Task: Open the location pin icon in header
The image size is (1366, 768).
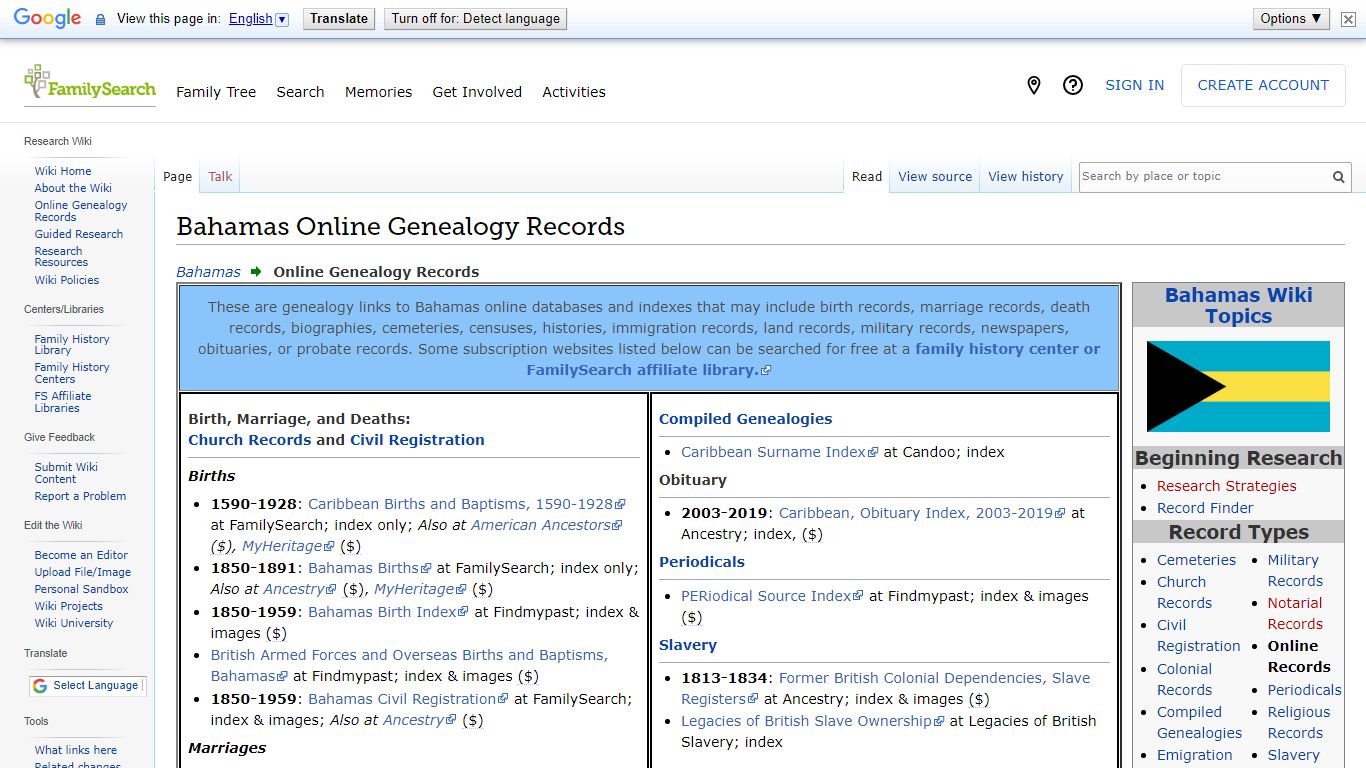Action: pyautogui.click(x=1034, y=86)
